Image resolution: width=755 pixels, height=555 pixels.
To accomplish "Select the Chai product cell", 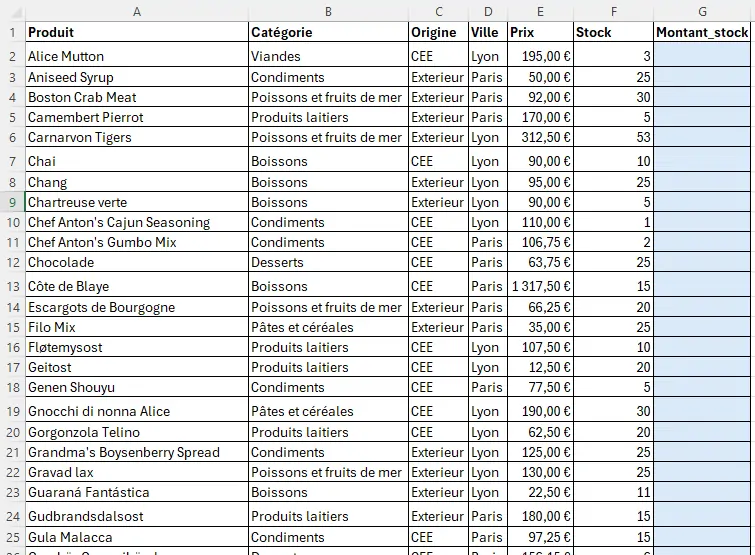I will [137, 159].
